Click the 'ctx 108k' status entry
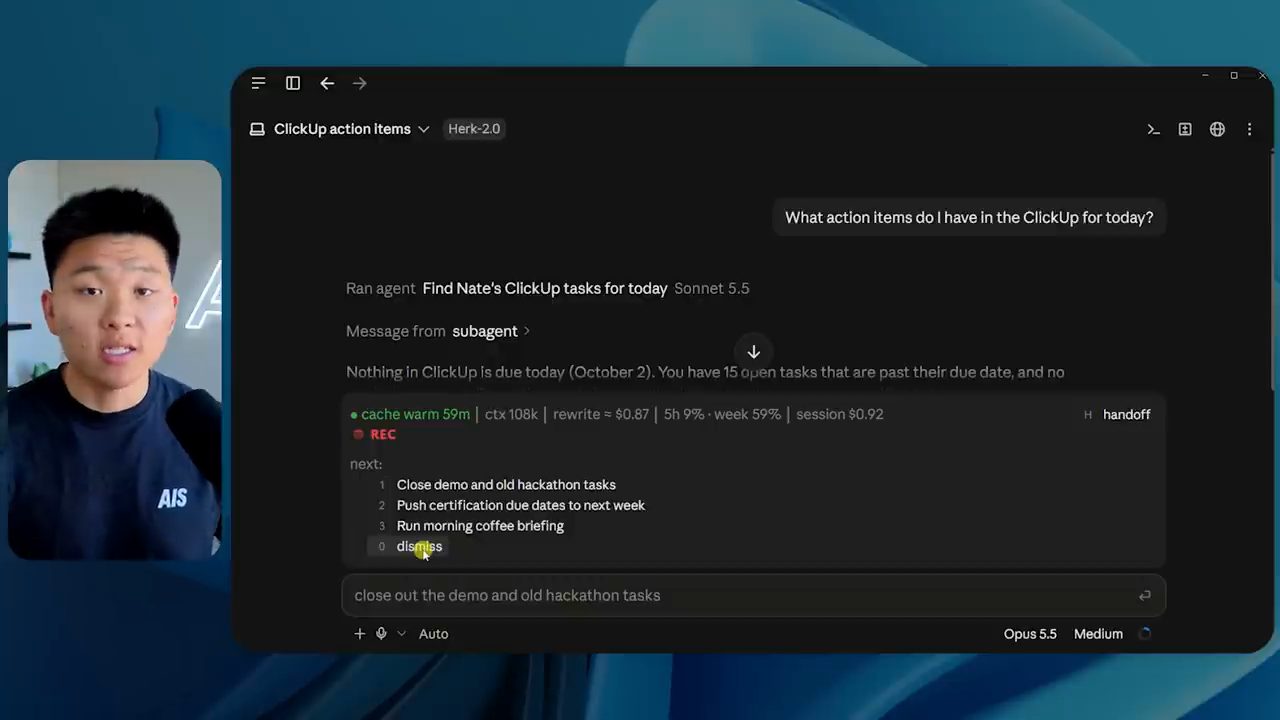 tap(511, 414)
